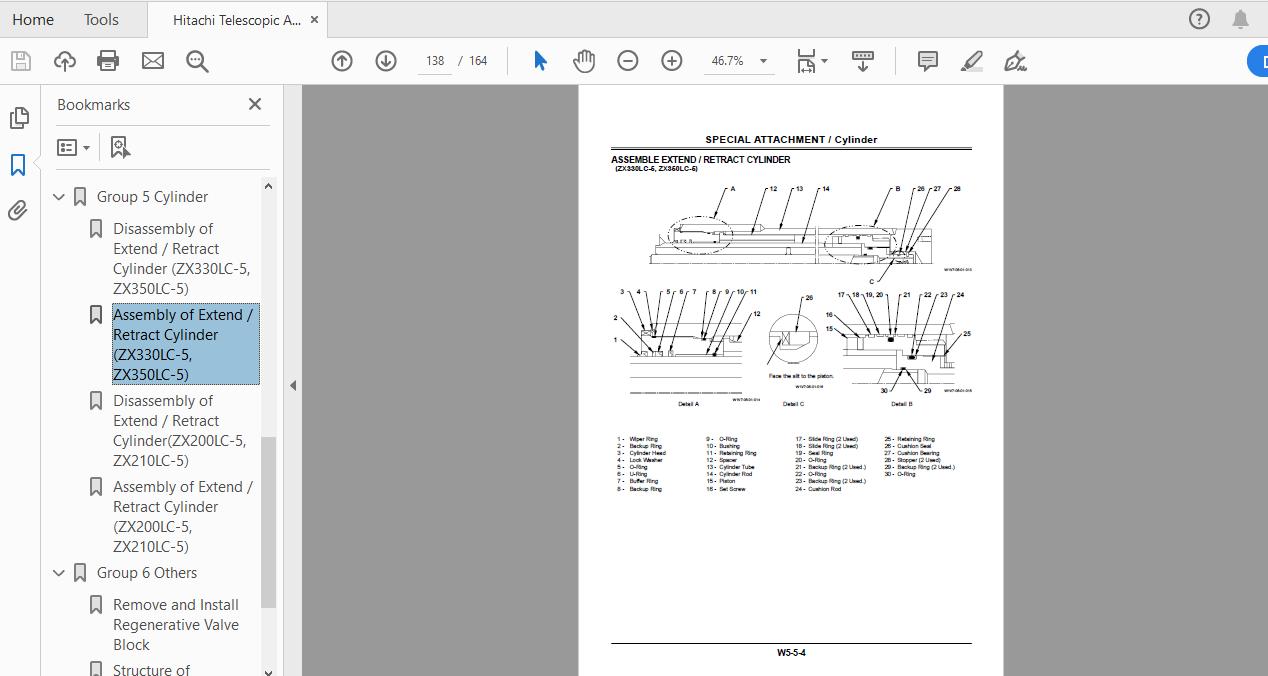Click bookmarks panel scrollbar thumb
This screenshot has width=1268, height=676.
point(268,522)
